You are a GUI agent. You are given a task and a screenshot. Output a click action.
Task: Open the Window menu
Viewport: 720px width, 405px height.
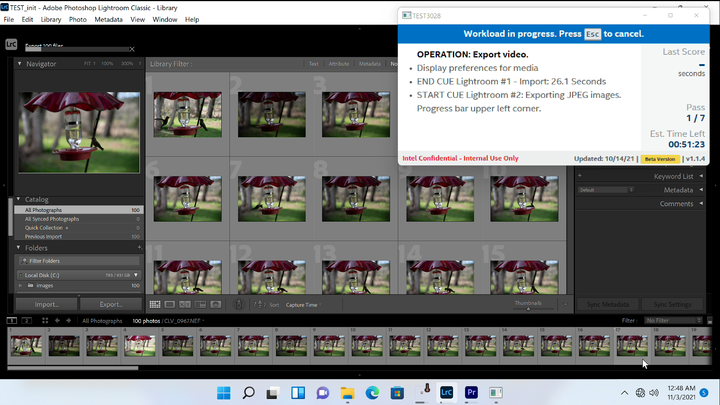click(165, 19)
